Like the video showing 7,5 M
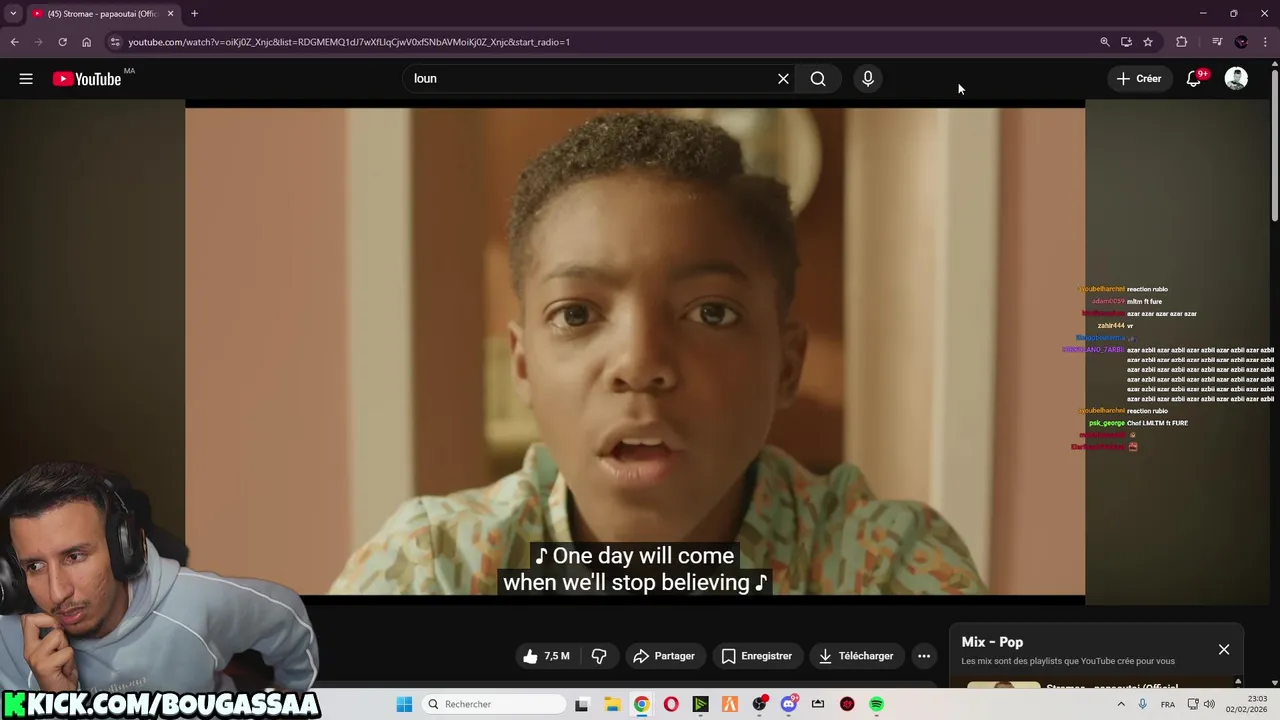 [546, 656]
